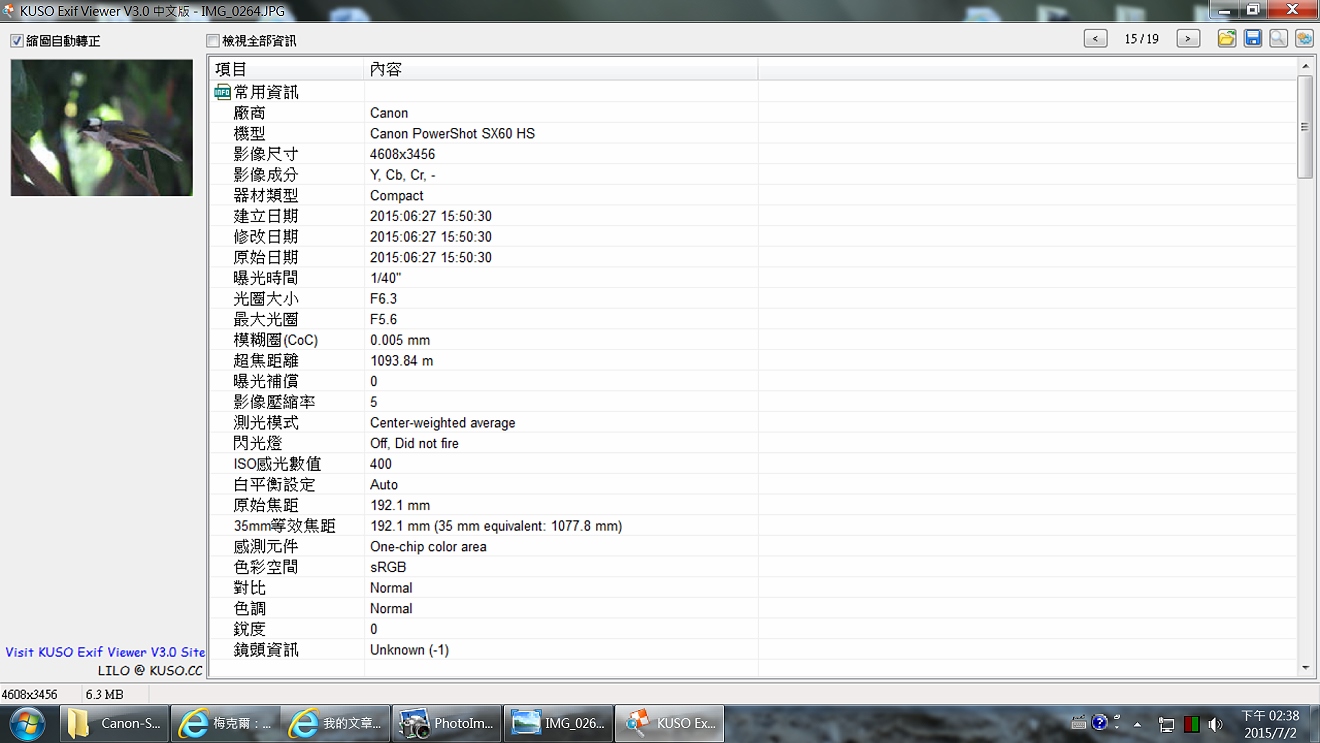Open settings via gear icon
The height and width of the screenshot is (743, 1320).
tap(1305, 38)
